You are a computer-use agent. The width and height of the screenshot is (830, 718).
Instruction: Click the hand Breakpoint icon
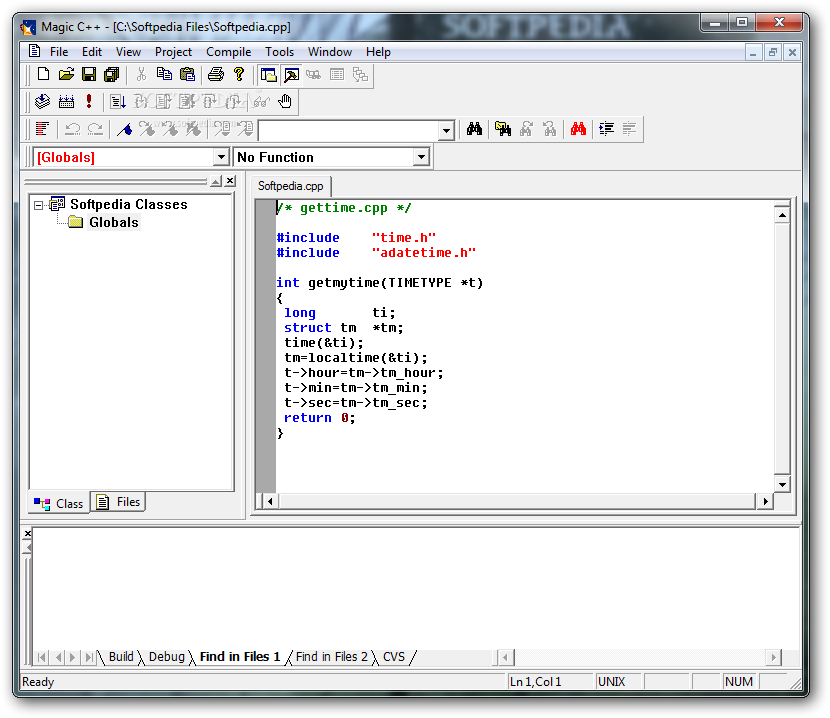pyautogui.click(x=285, y=101)
